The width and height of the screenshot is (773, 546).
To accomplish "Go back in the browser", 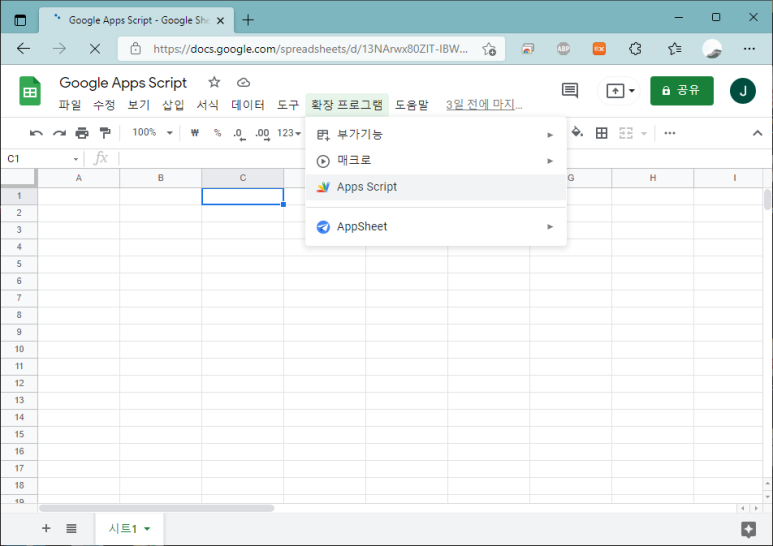I will point(24,48).
